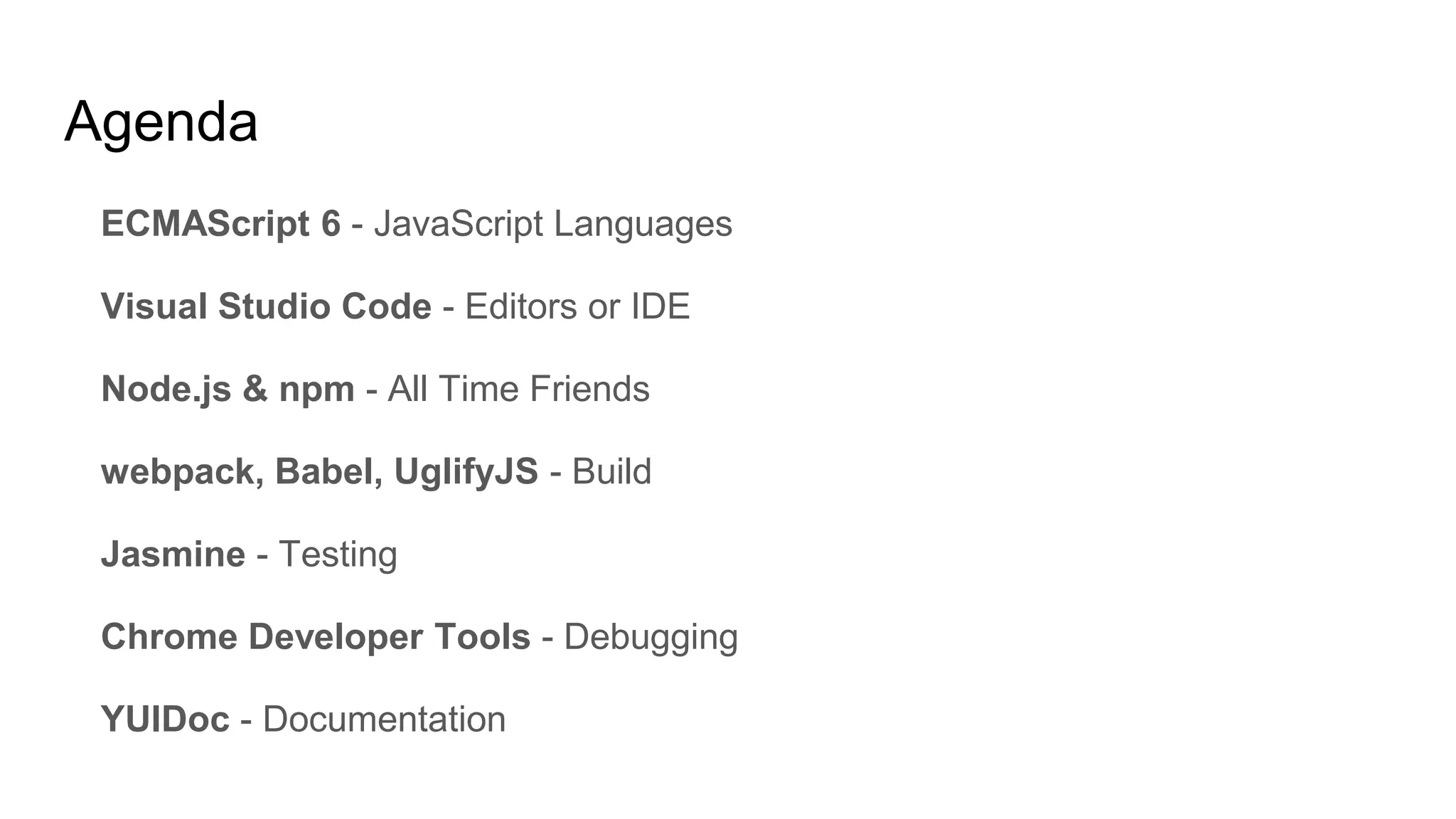Click the bold UglifyJS word
Screen dimensions: 1456x819
click(466, 471)
